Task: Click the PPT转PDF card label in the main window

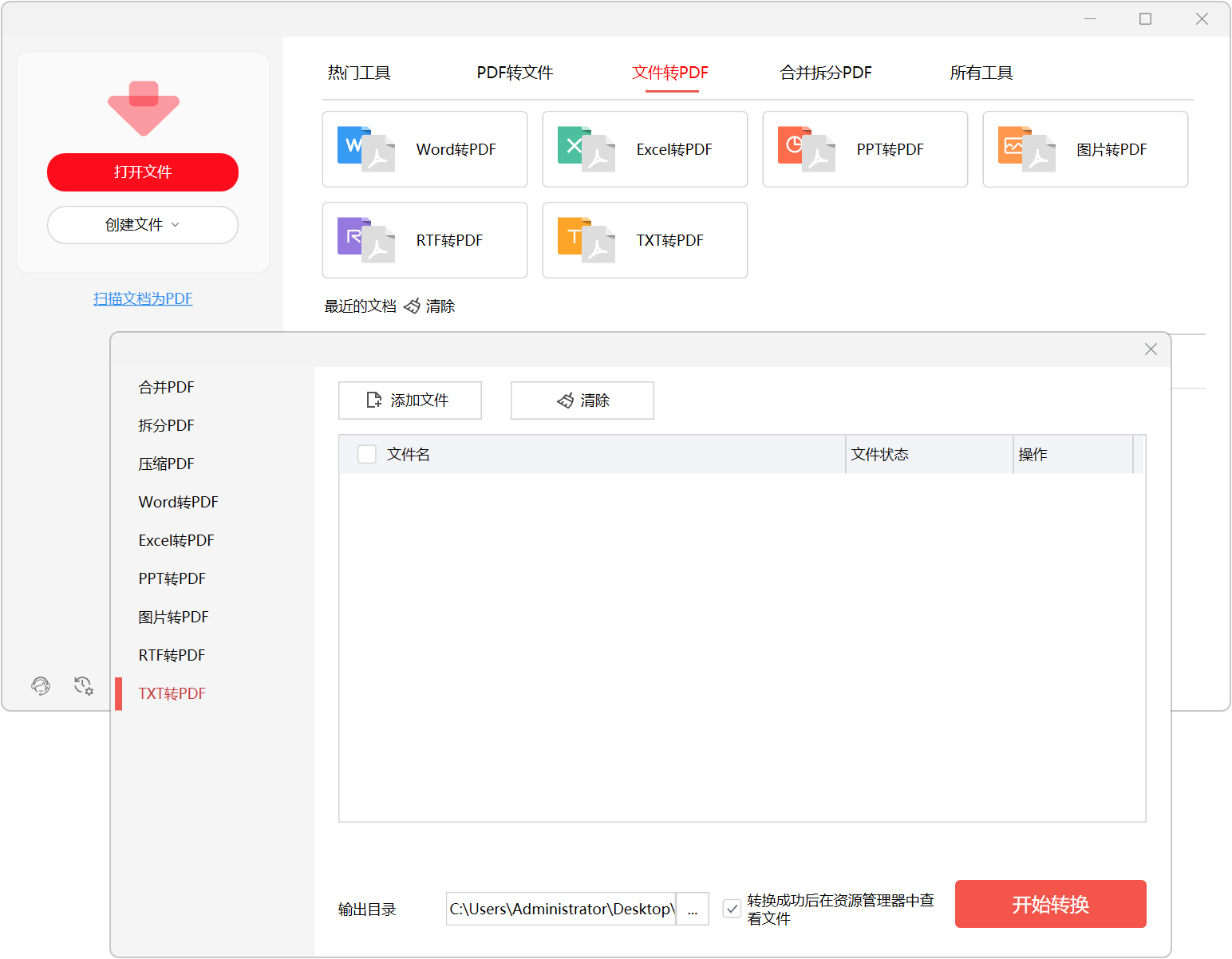Action: click(890, 150)
